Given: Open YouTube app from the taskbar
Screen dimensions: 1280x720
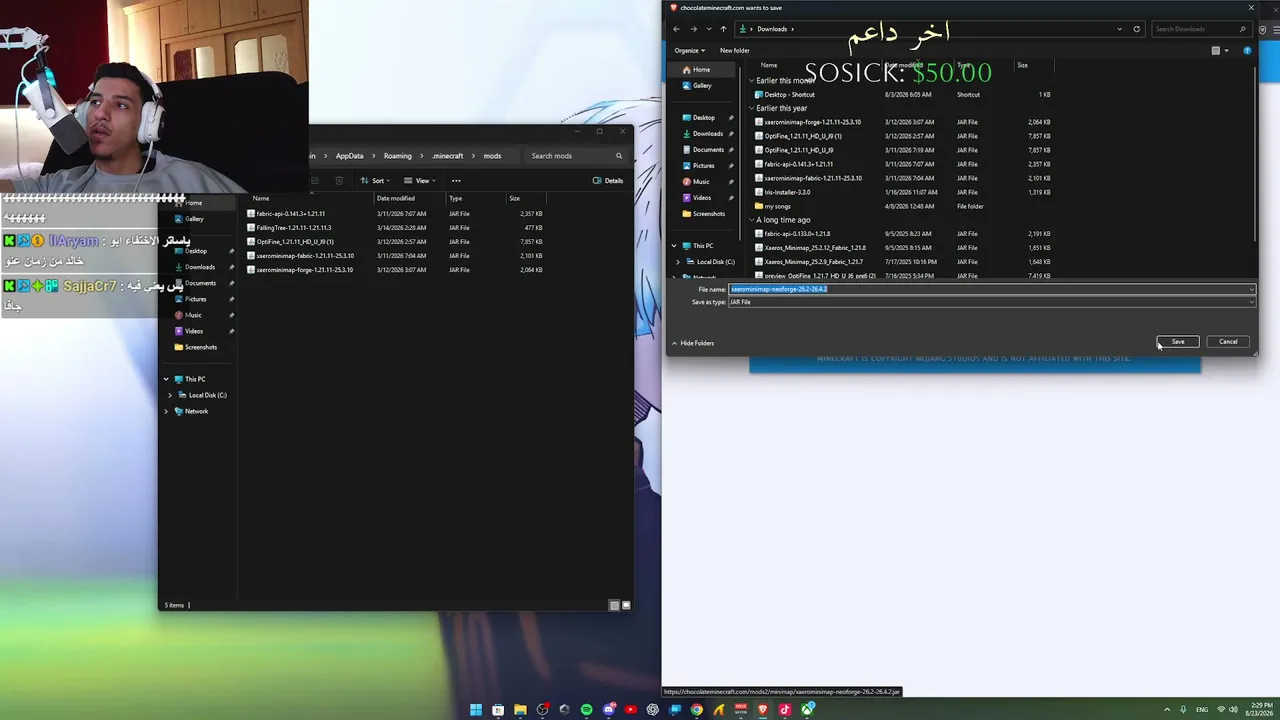Looking at the screenshot, I should pyautogui.click(x=630, y=710).
